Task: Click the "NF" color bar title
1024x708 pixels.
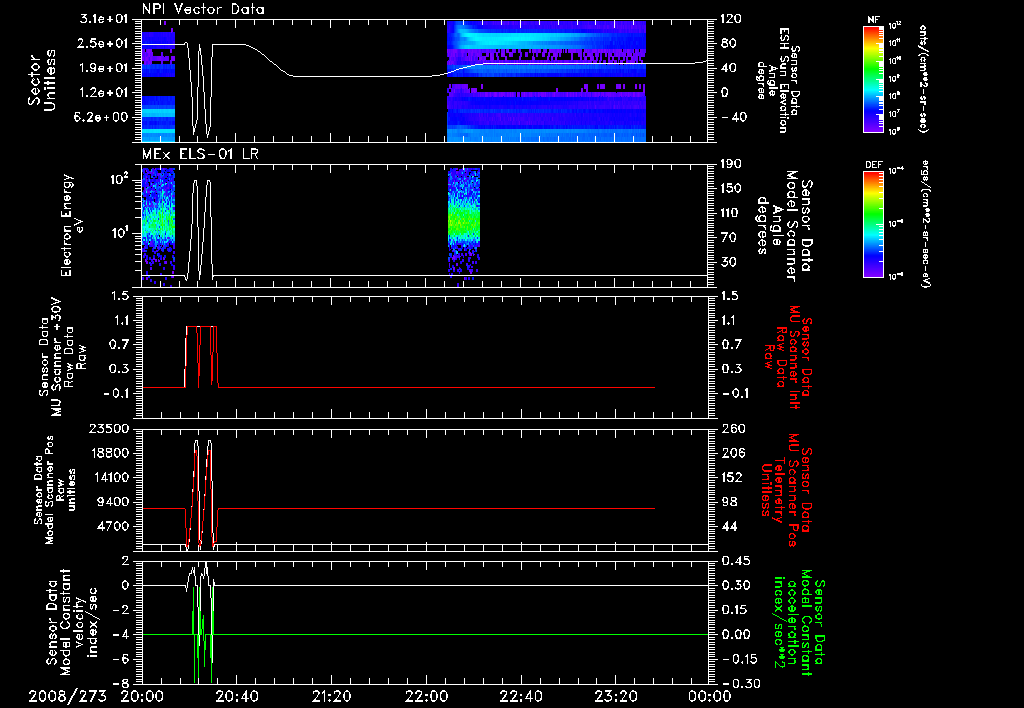Action: click(874, 20)
